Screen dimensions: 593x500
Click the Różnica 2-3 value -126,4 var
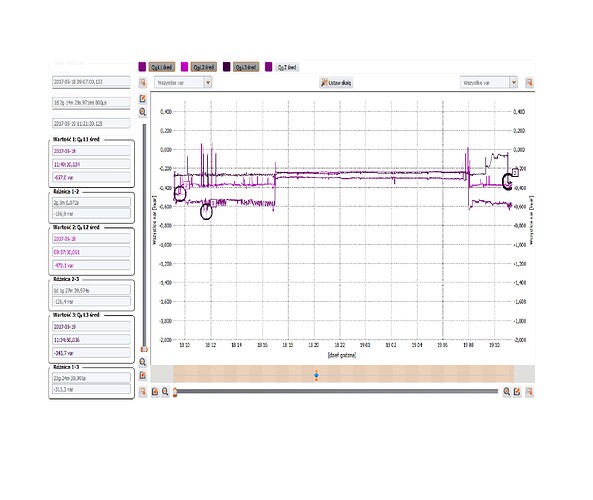click(91, 301)
